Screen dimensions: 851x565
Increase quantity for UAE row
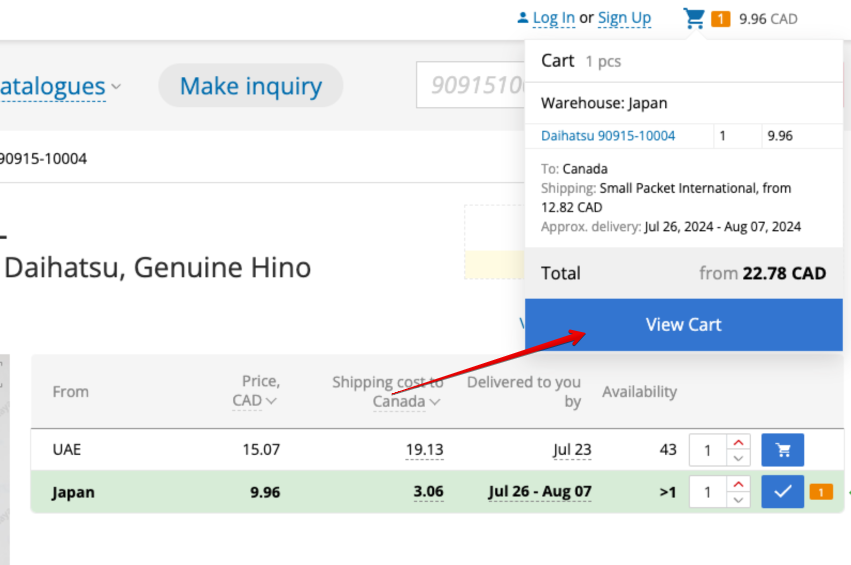738,443
